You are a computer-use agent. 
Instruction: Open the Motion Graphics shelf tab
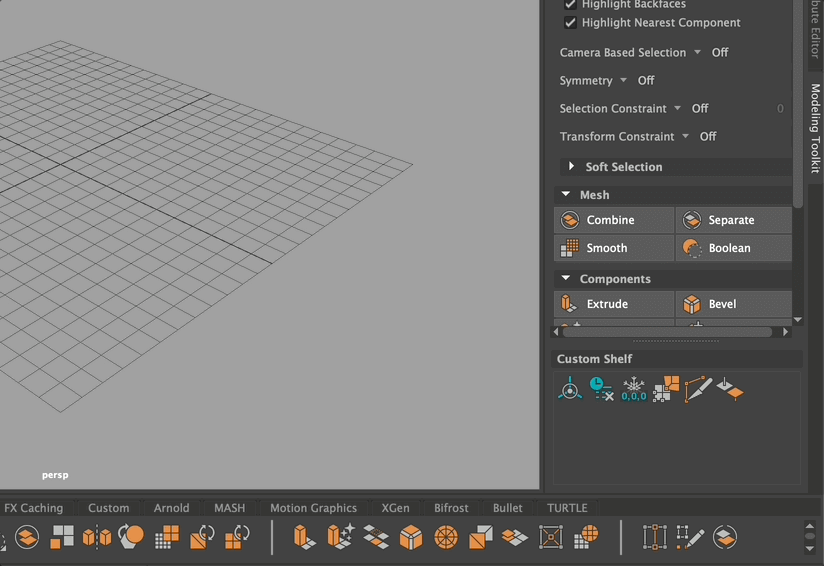[313, 508]
